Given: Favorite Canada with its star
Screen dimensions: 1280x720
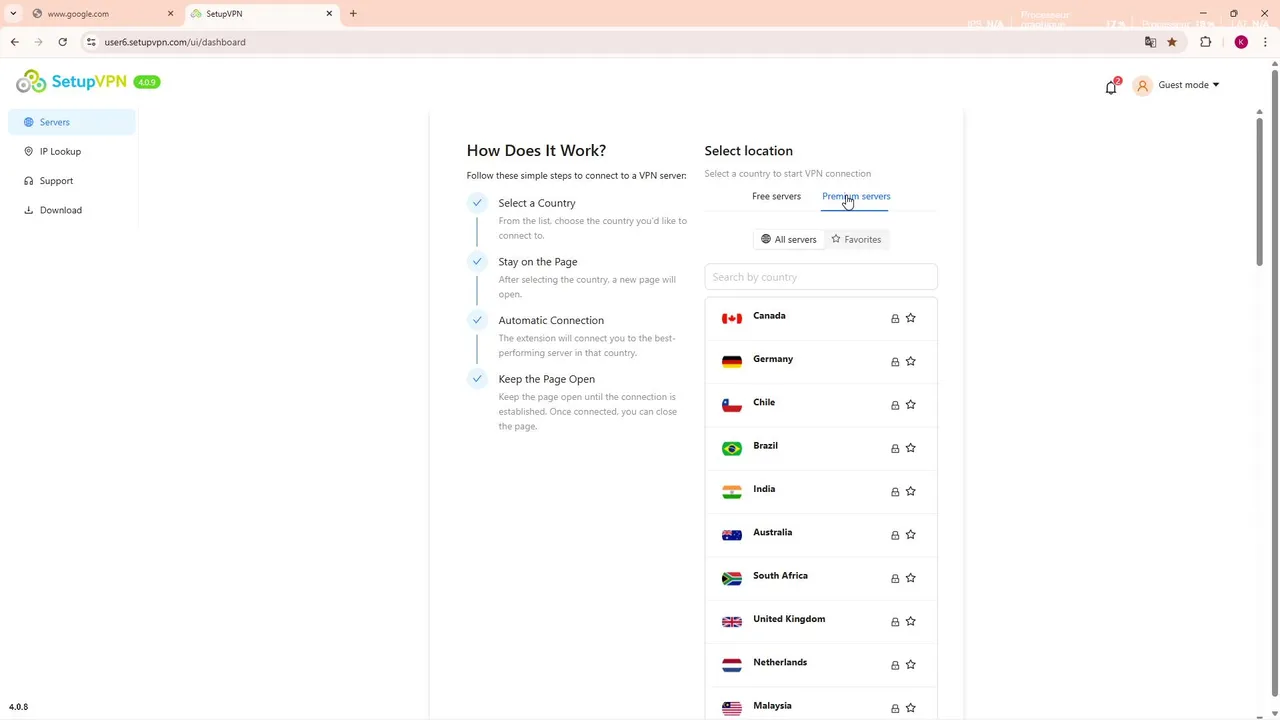Looking at the screenshot, I should [910, 318].
